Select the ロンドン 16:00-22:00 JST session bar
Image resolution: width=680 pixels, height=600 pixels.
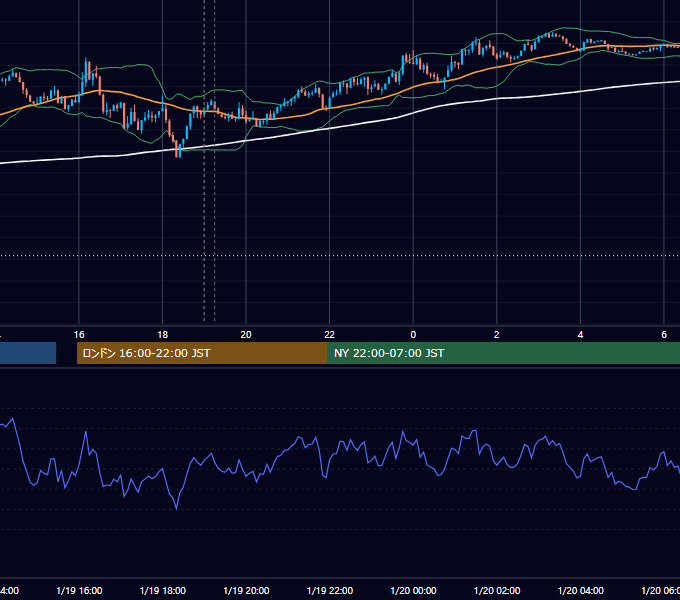pyautogui.click(x=202, y=353)
